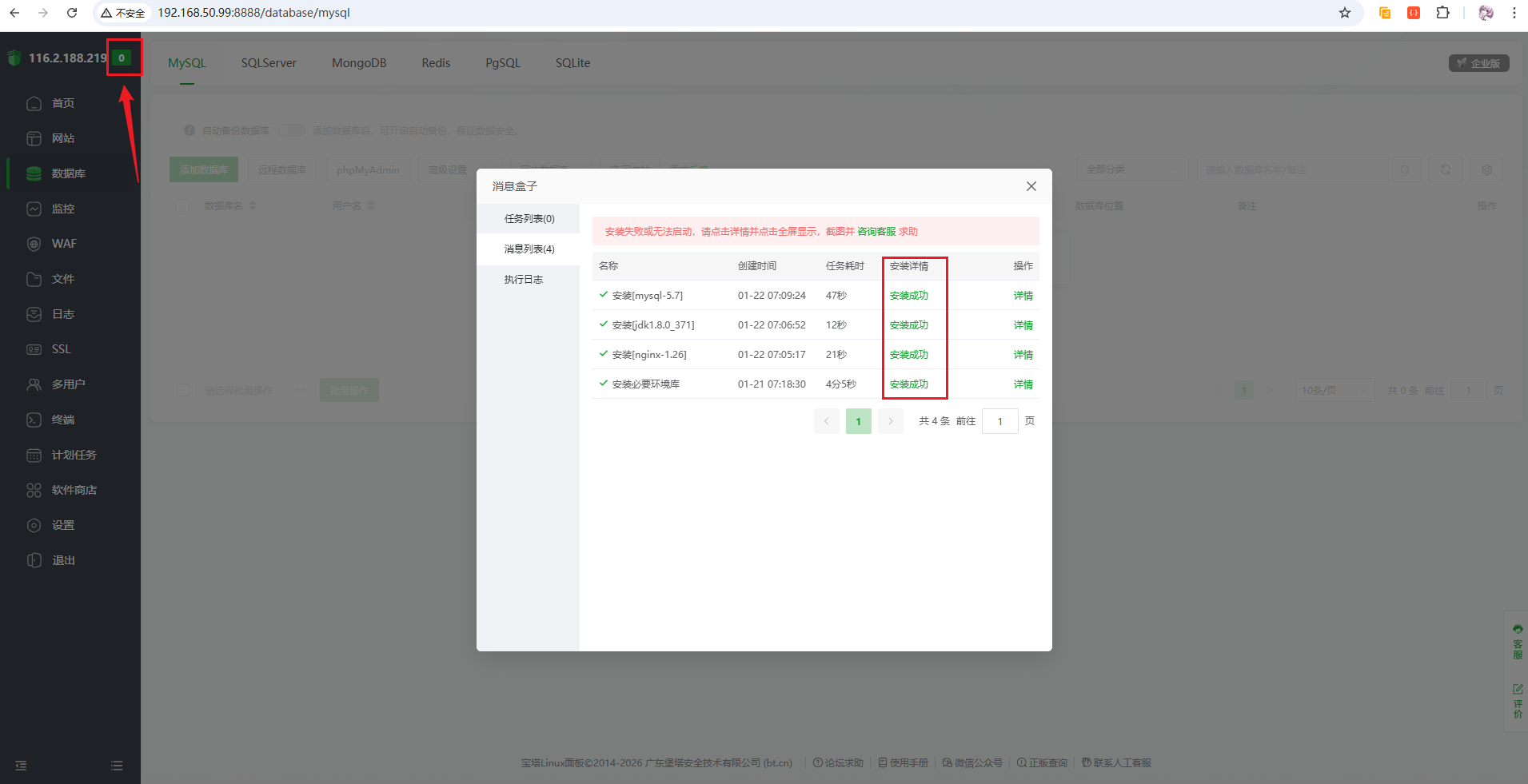Click the monitoring icon in sidebar
This screenshot has width=1528, height=784.
34,209
